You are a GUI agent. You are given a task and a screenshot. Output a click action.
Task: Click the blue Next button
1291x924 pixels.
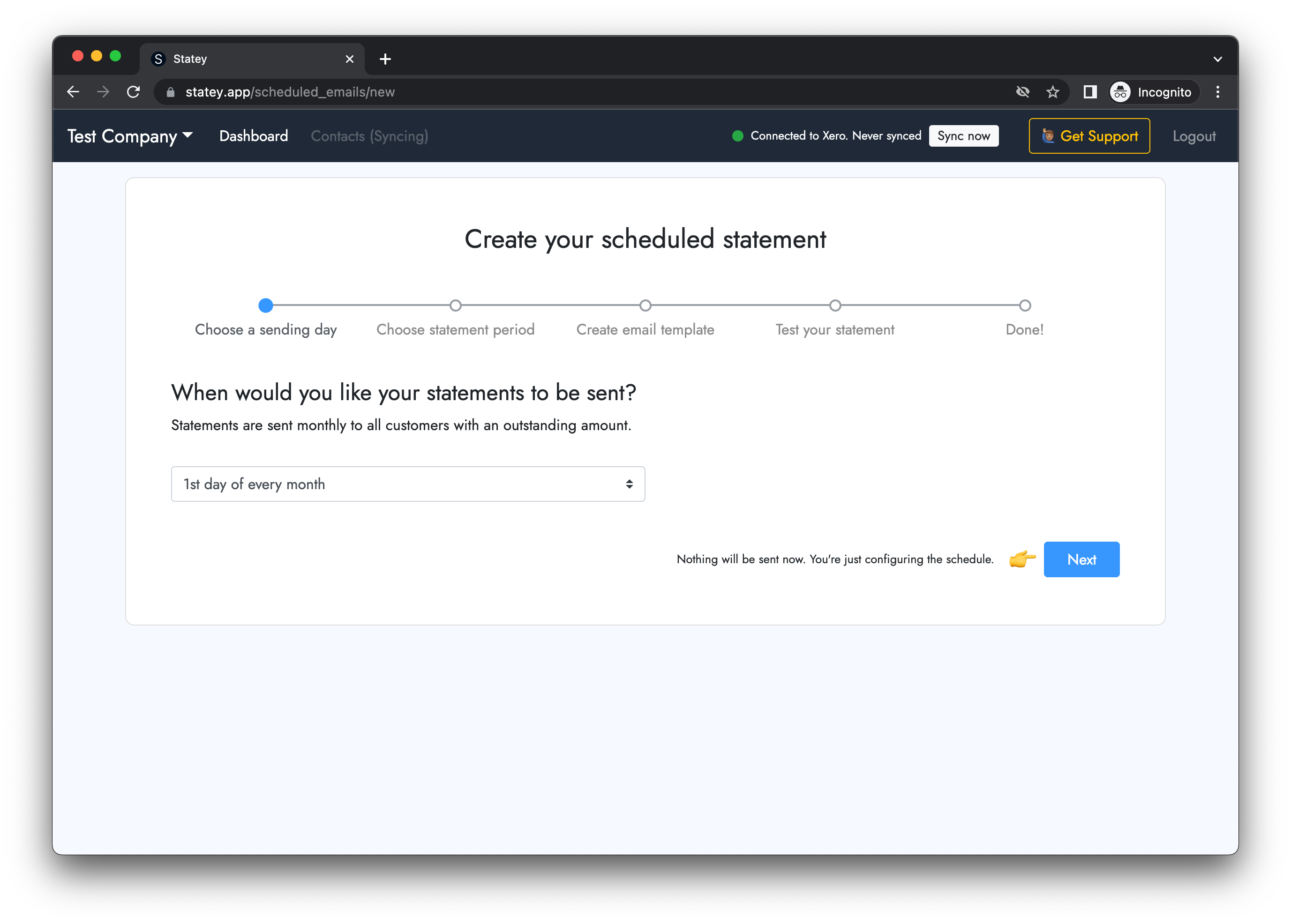coord(1081,559)
